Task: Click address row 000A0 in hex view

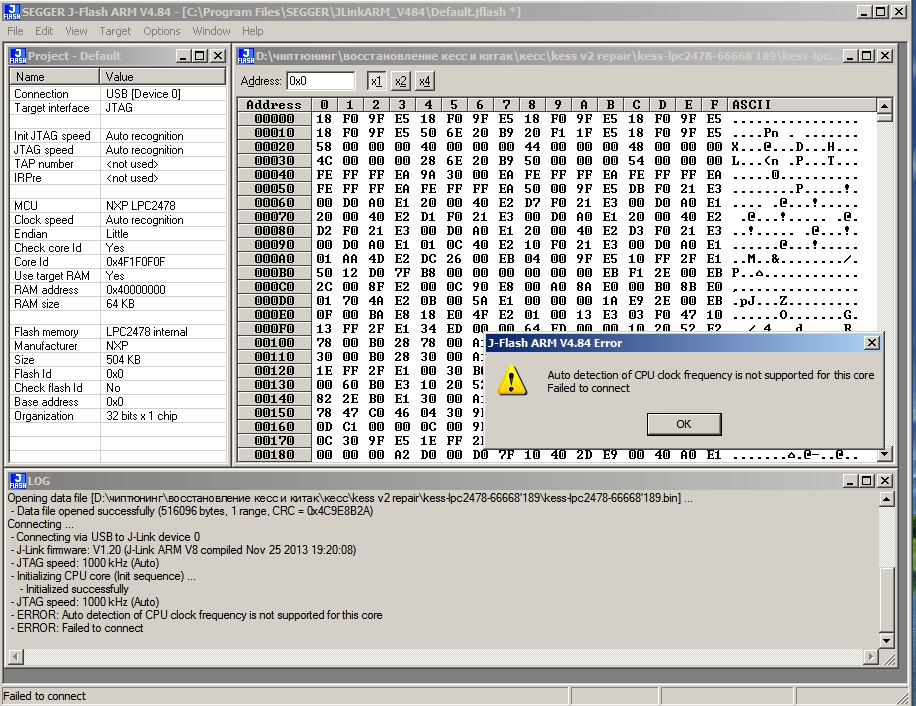Action: [274, 259]
